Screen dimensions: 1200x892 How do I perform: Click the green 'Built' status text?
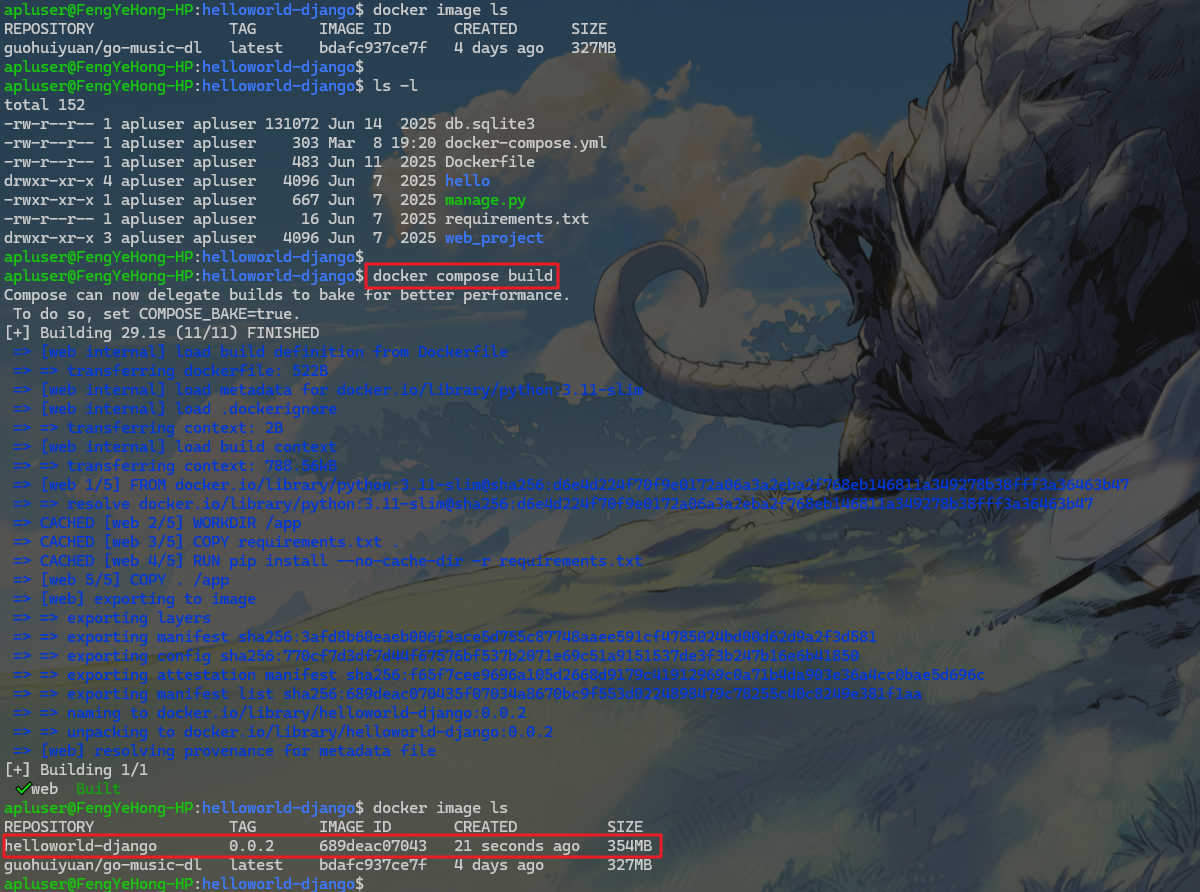click(98, 789)
